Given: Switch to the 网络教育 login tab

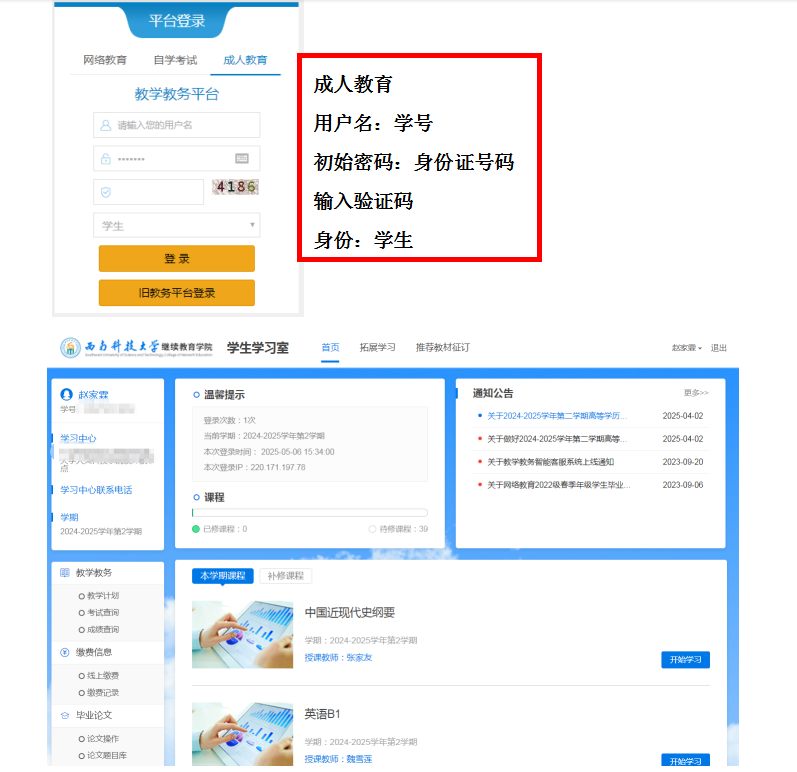Looking at the screenshot, I should coord(105,60).
